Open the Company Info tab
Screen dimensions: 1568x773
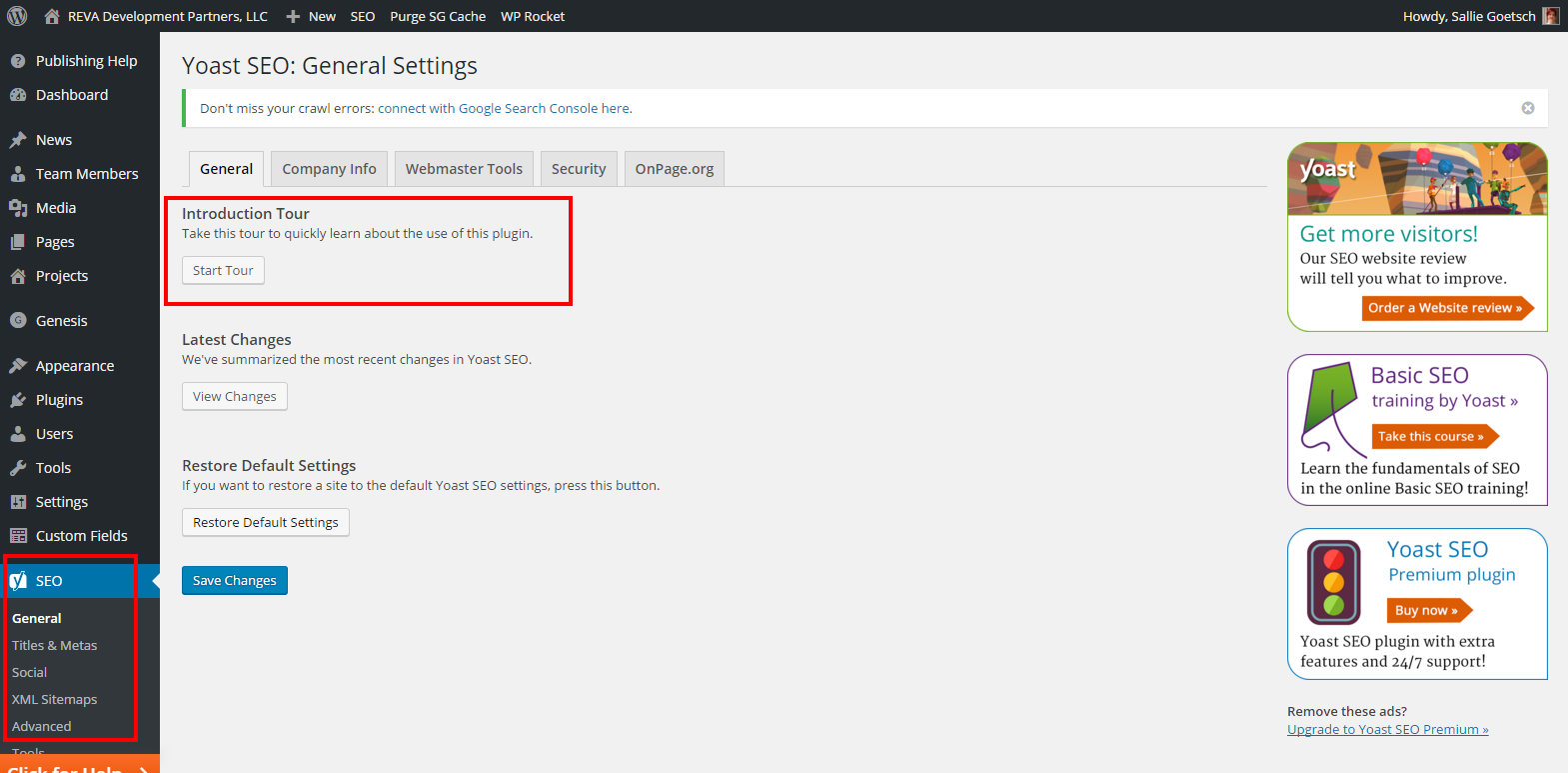(329, 169)
